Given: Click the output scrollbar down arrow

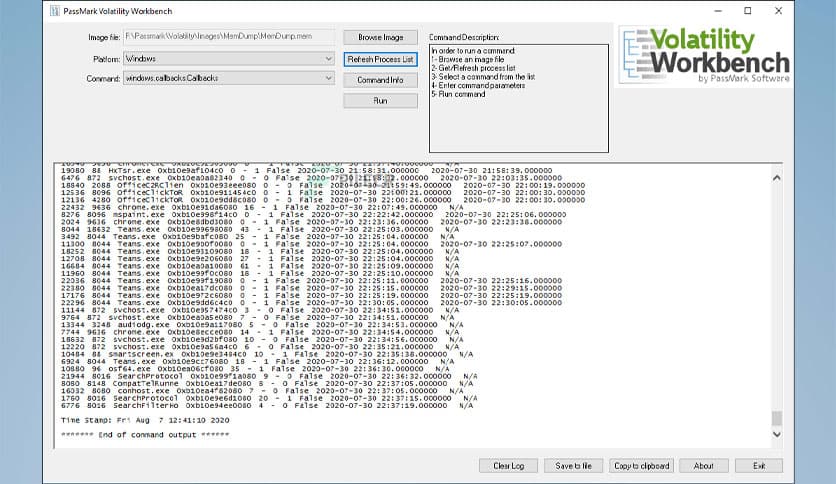Looking at the screenshot, I should (777, 434).
